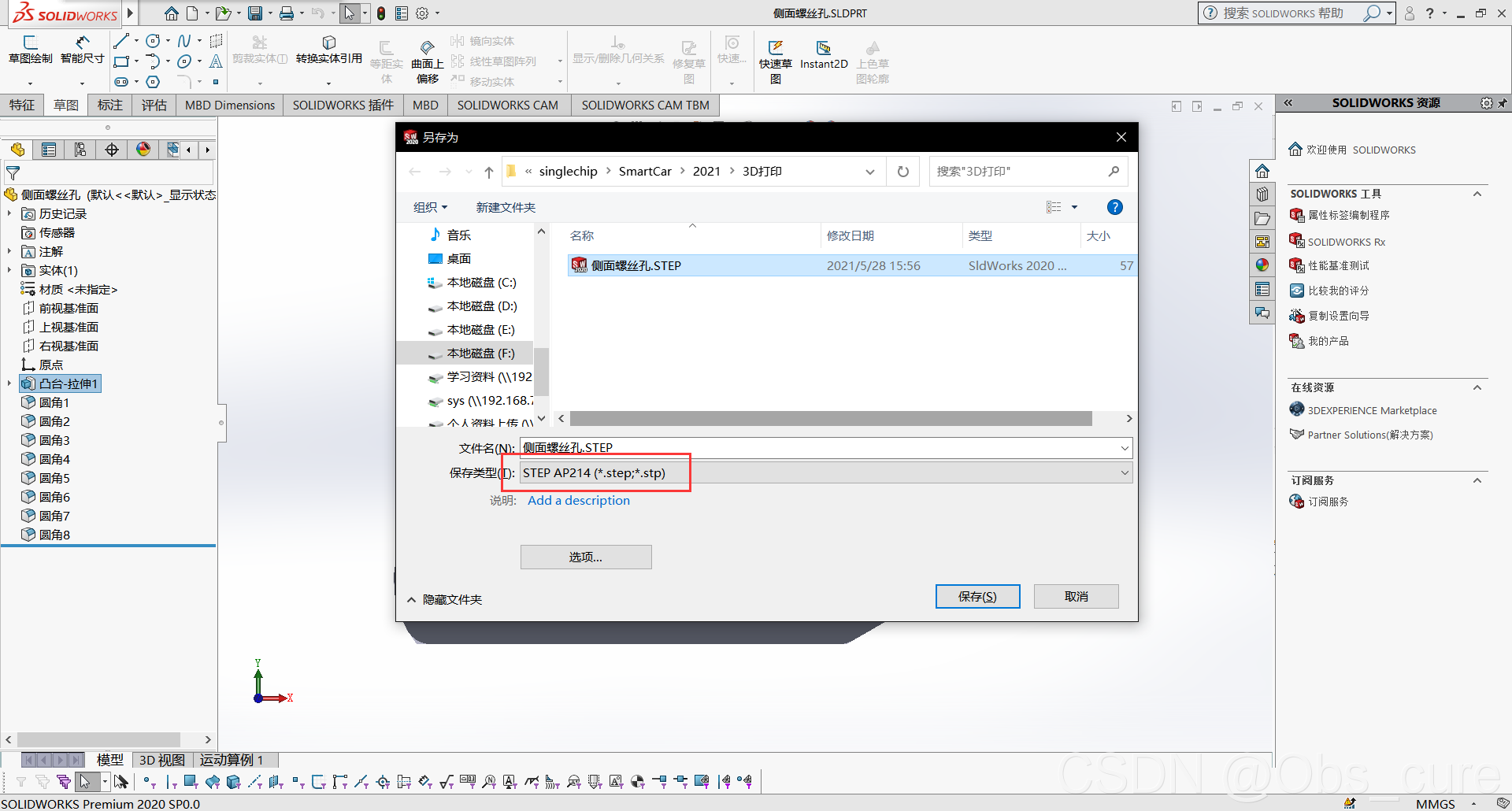The height and width of the screenshot is (811, 1512).
Task: Expand the Boss-Extrude1 tree node
Action: [x=9, y=383]
